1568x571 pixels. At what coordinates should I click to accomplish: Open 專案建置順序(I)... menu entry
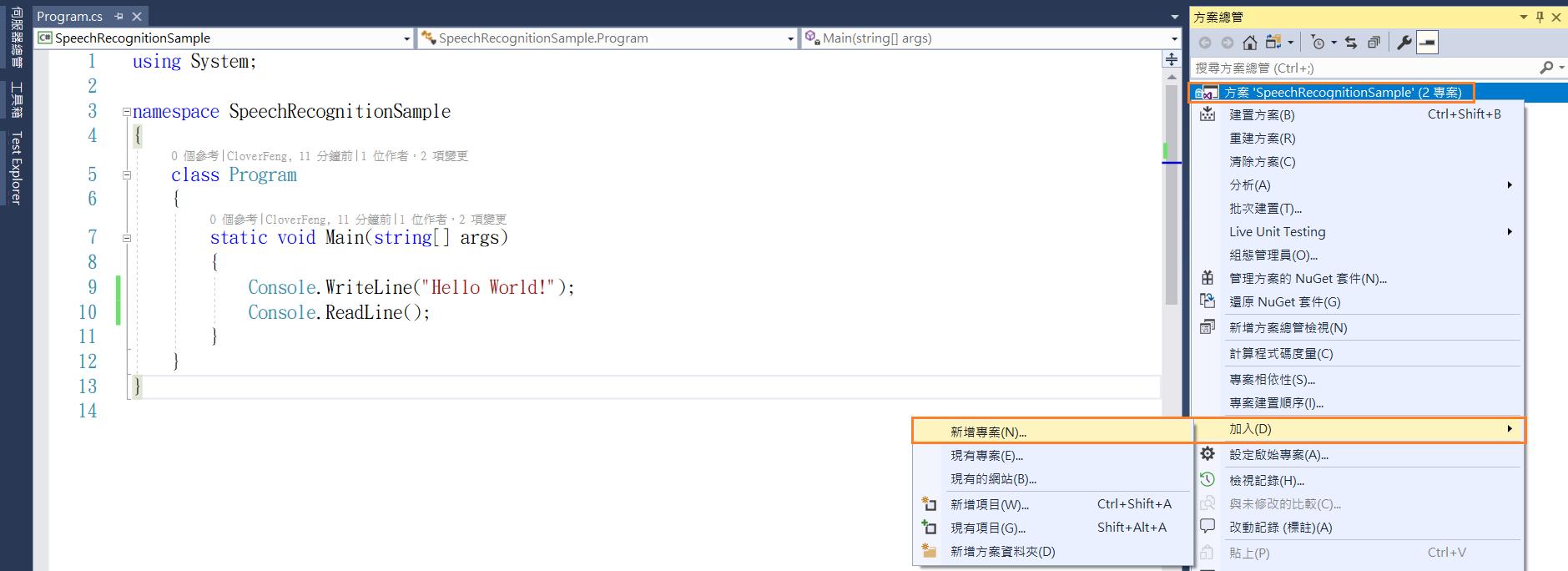(x=1357, y=402)
